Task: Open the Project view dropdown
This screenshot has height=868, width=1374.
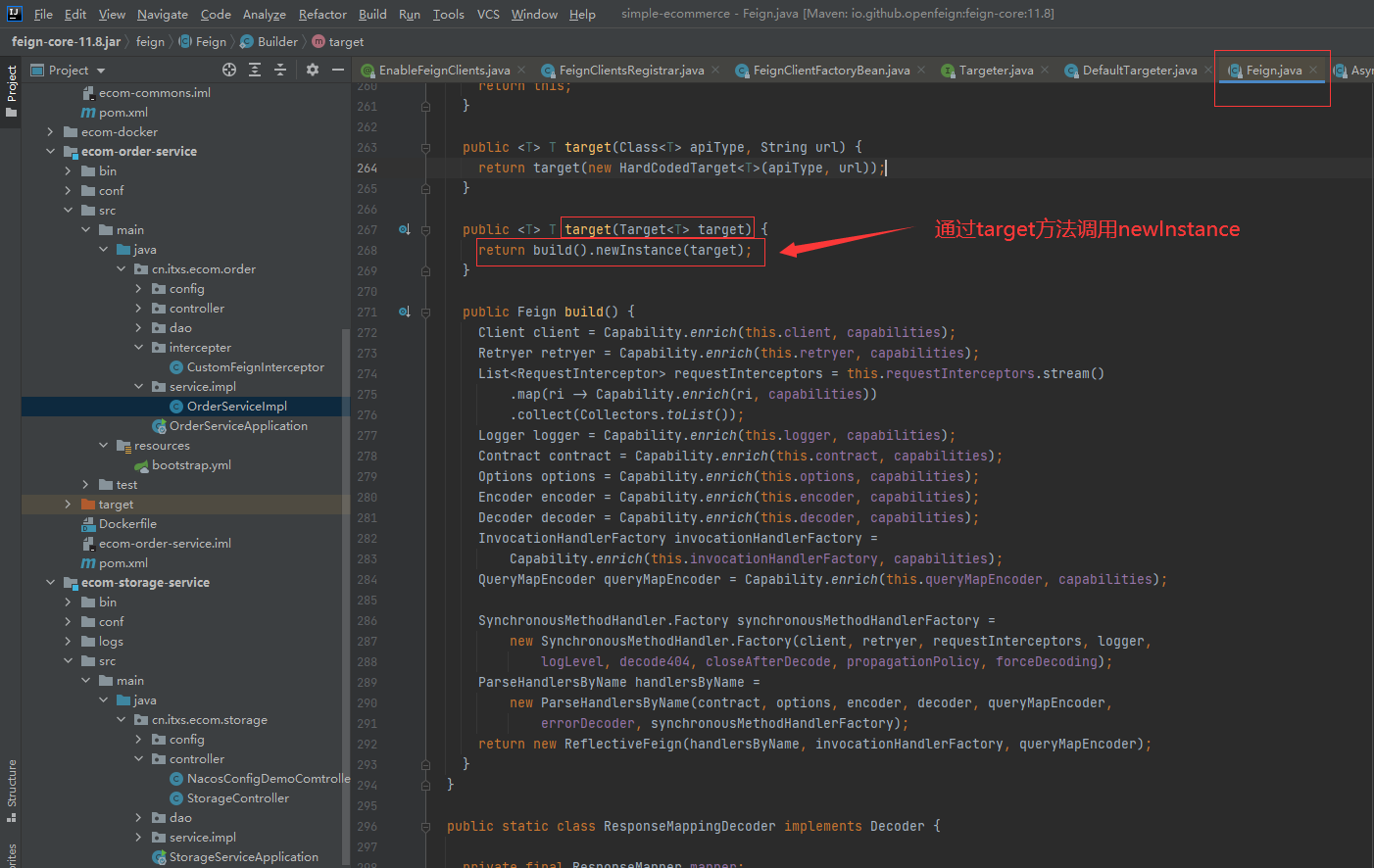Action: 101,71
